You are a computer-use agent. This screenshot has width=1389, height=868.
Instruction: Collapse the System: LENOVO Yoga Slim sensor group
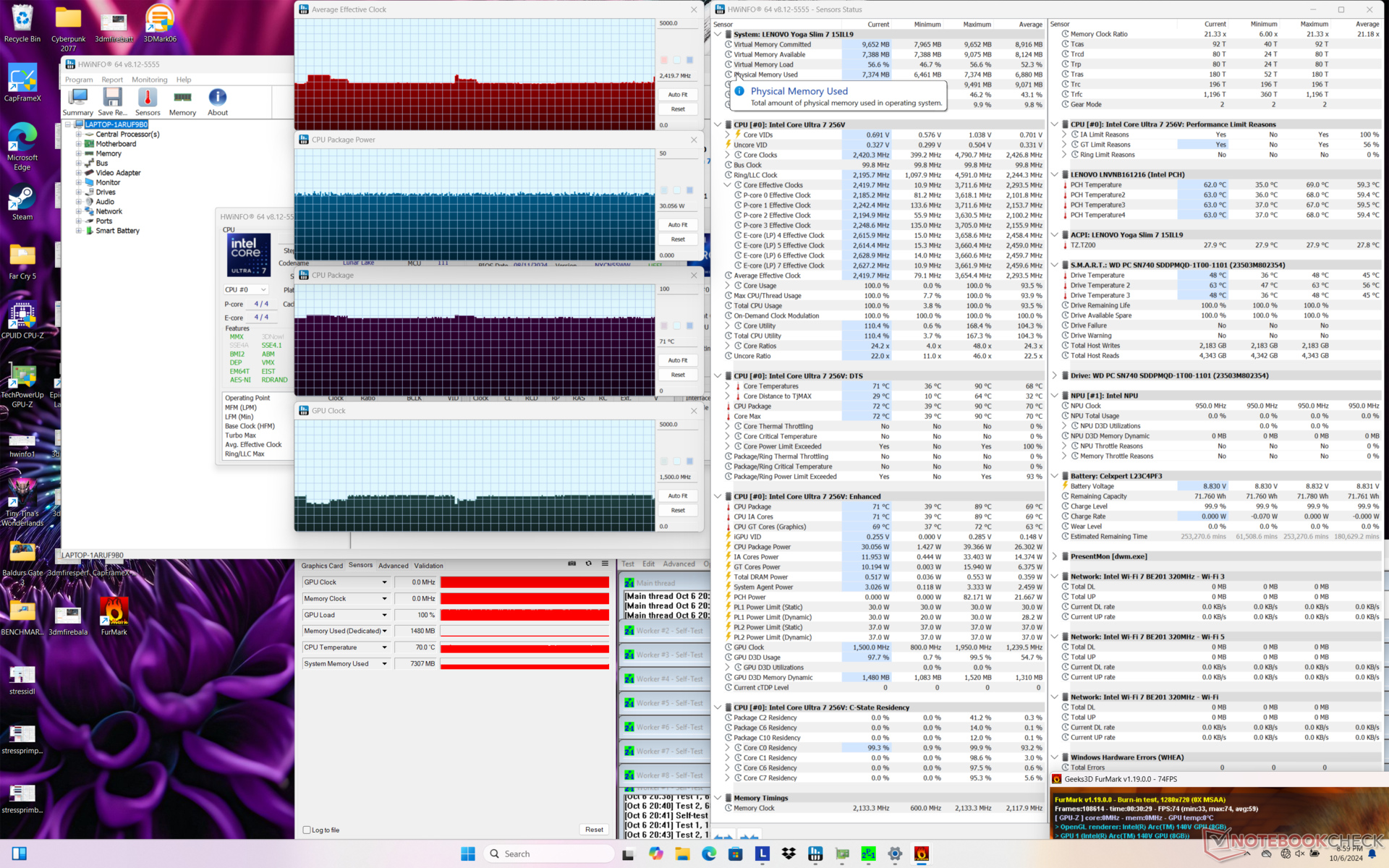[718, 34]
